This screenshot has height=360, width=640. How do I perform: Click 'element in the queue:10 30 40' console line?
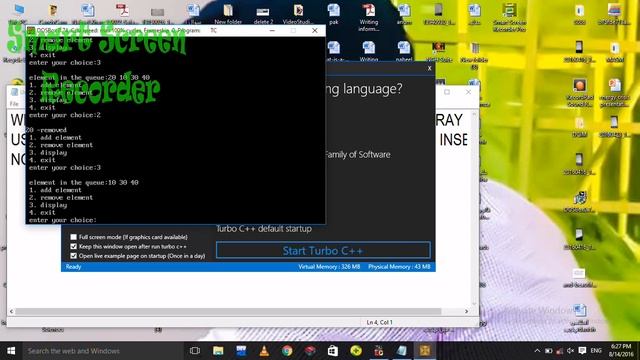click(x=84, y=182)
